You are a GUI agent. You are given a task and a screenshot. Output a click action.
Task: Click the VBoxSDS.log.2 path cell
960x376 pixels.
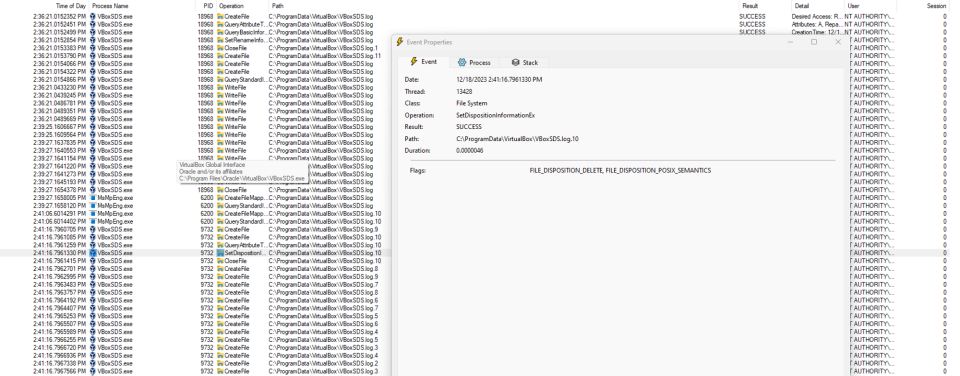323,363
